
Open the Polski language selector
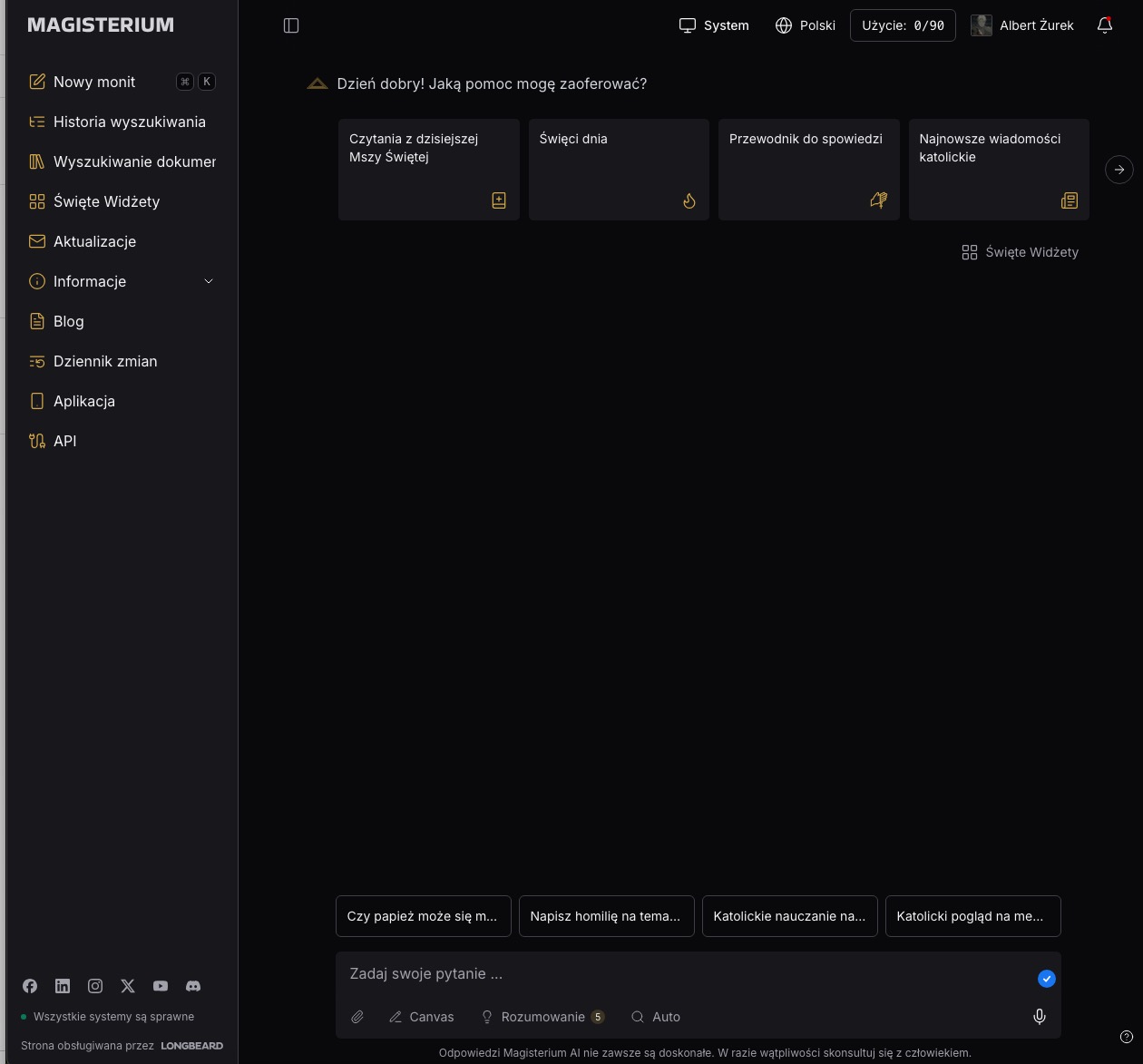tap(805, 25)
